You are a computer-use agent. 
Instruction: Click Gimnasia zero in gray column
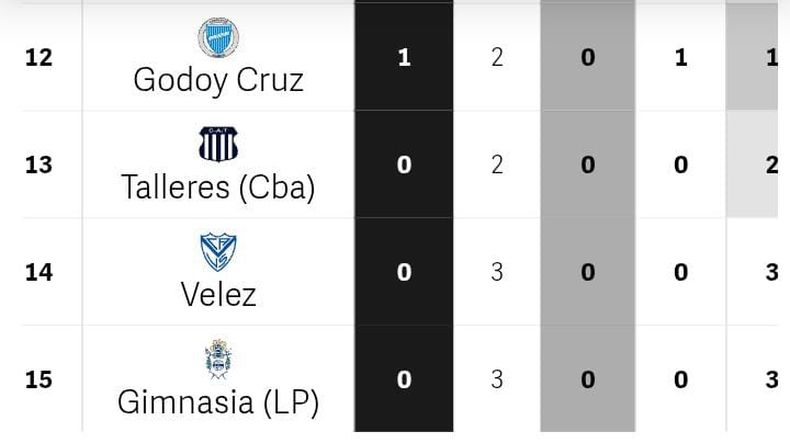(588, 379)
